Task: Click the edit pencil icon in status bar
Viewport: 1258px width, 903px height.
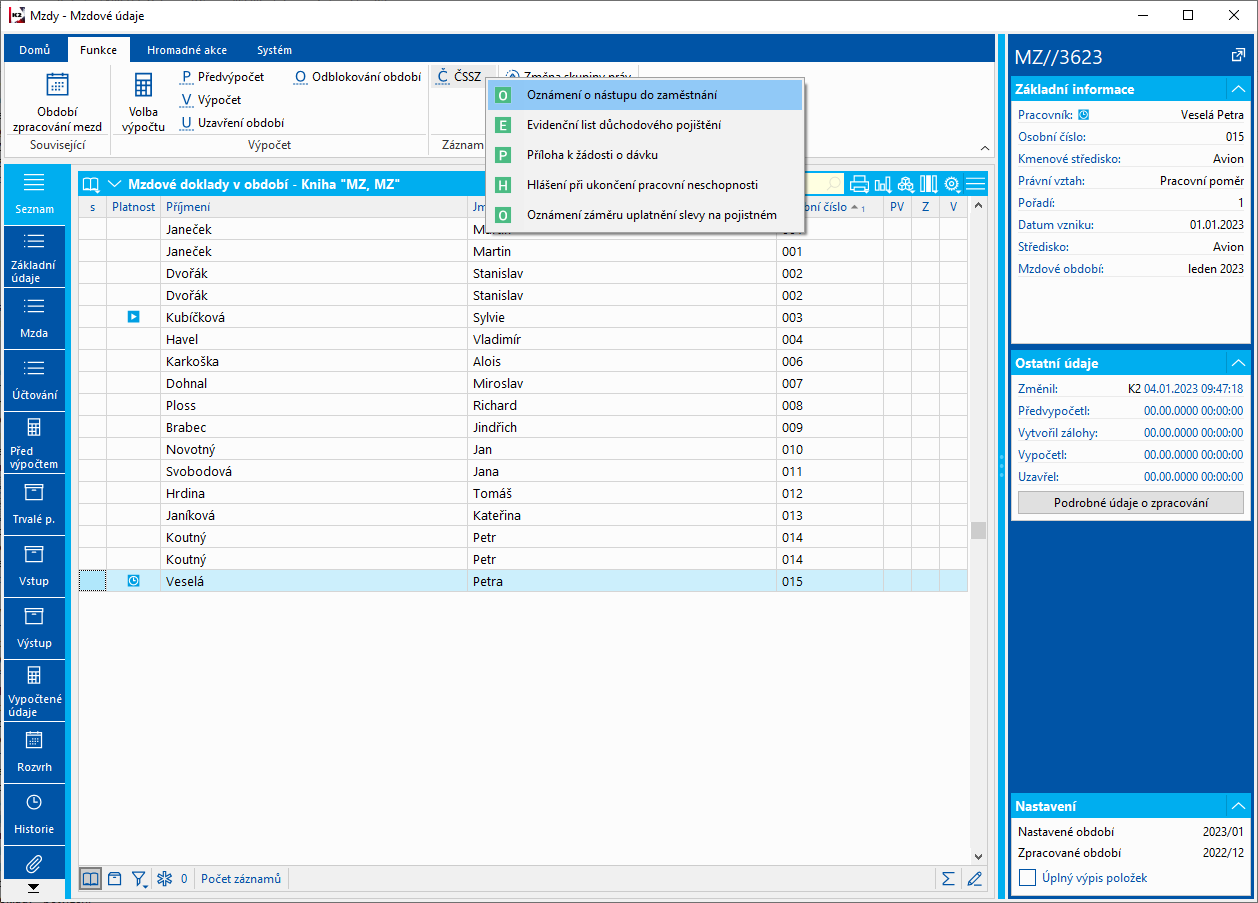Action: tap(975, 879)
